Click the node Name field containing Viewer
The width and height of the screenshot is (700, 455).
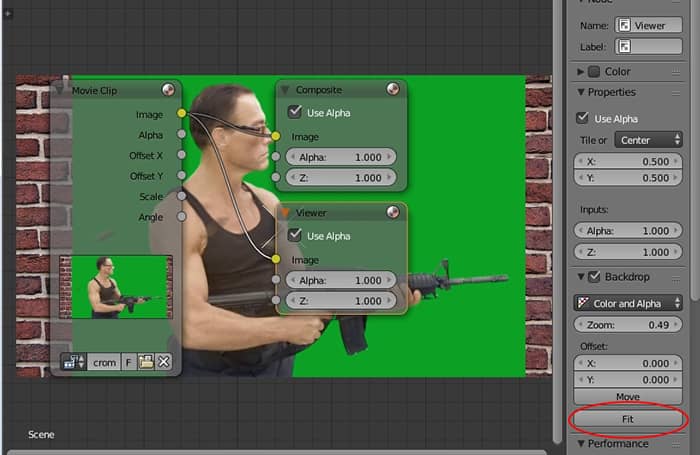point(648,25)
